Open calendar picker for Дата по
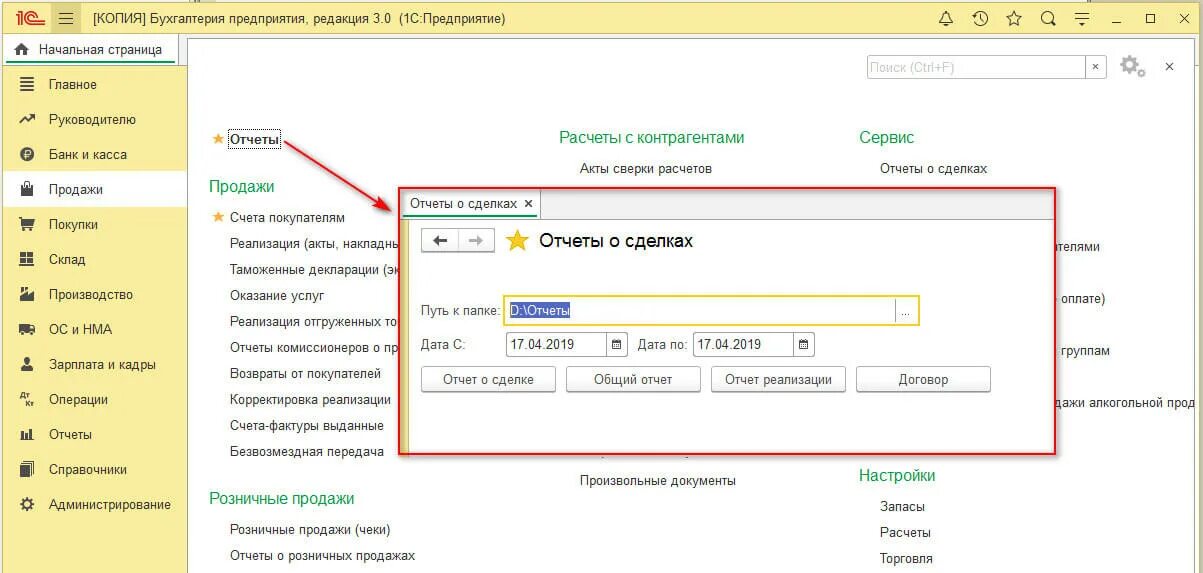The width and height of the screenshot is (1203, 573). [x=804, y=344]
